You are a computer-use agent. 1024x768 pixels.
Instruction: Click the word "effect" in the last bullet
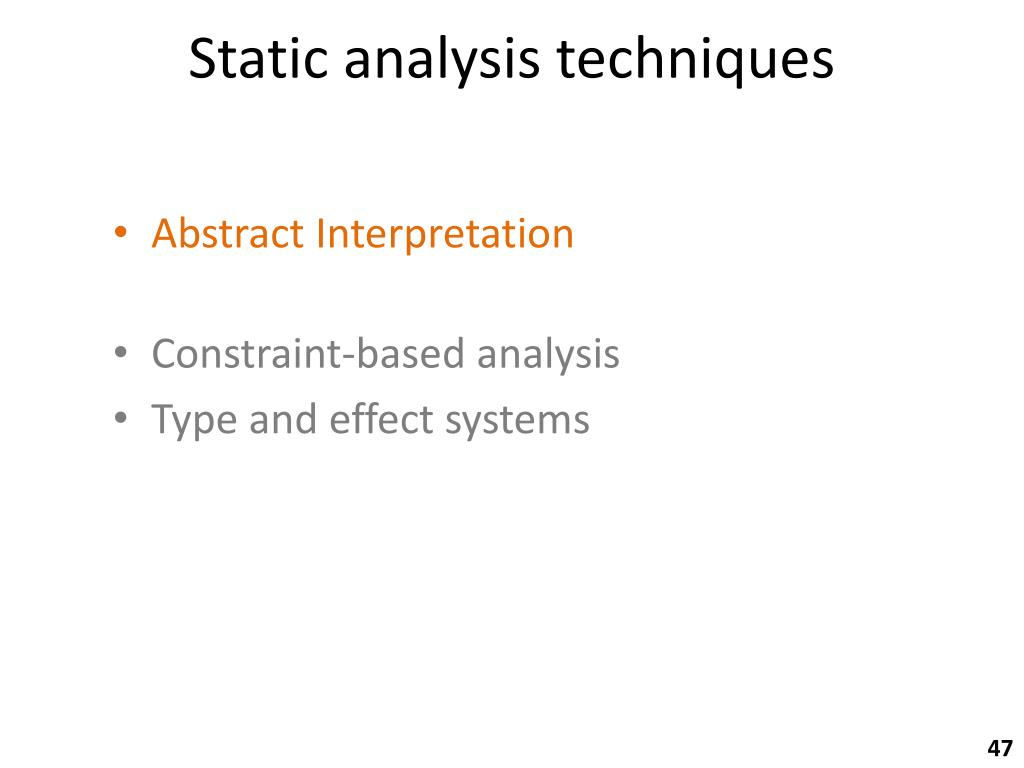point(381,419)
